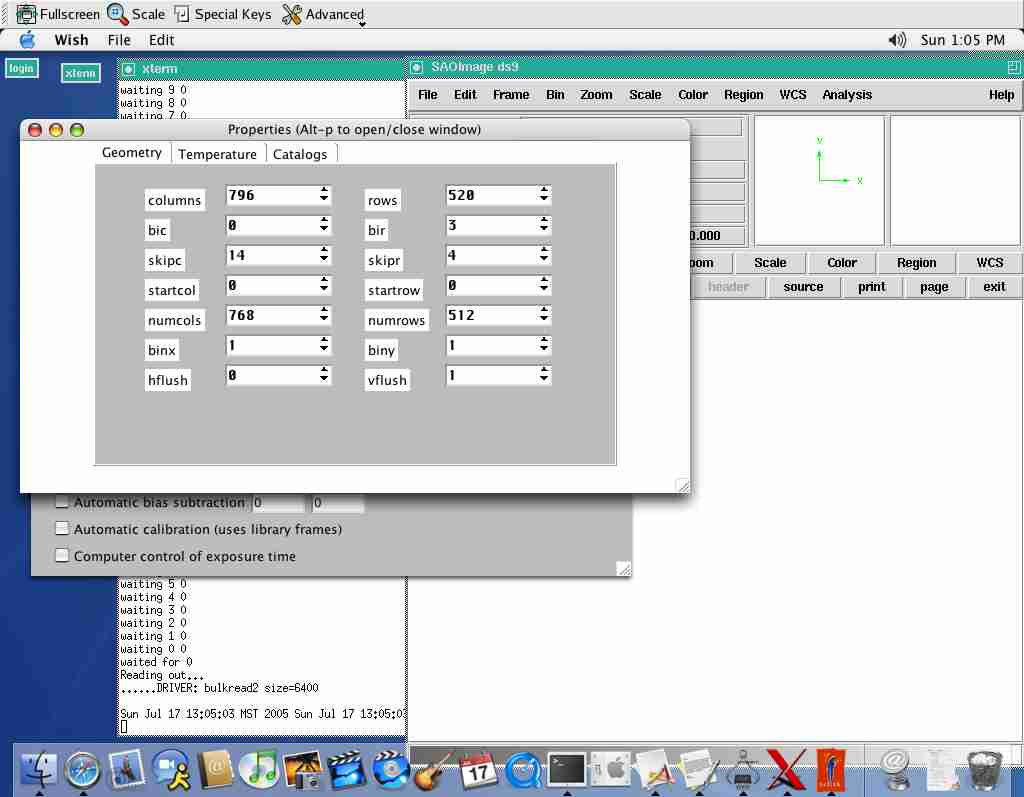Open the ds9 Frame menu
The image size is (1024, 797).
(511, 95)
